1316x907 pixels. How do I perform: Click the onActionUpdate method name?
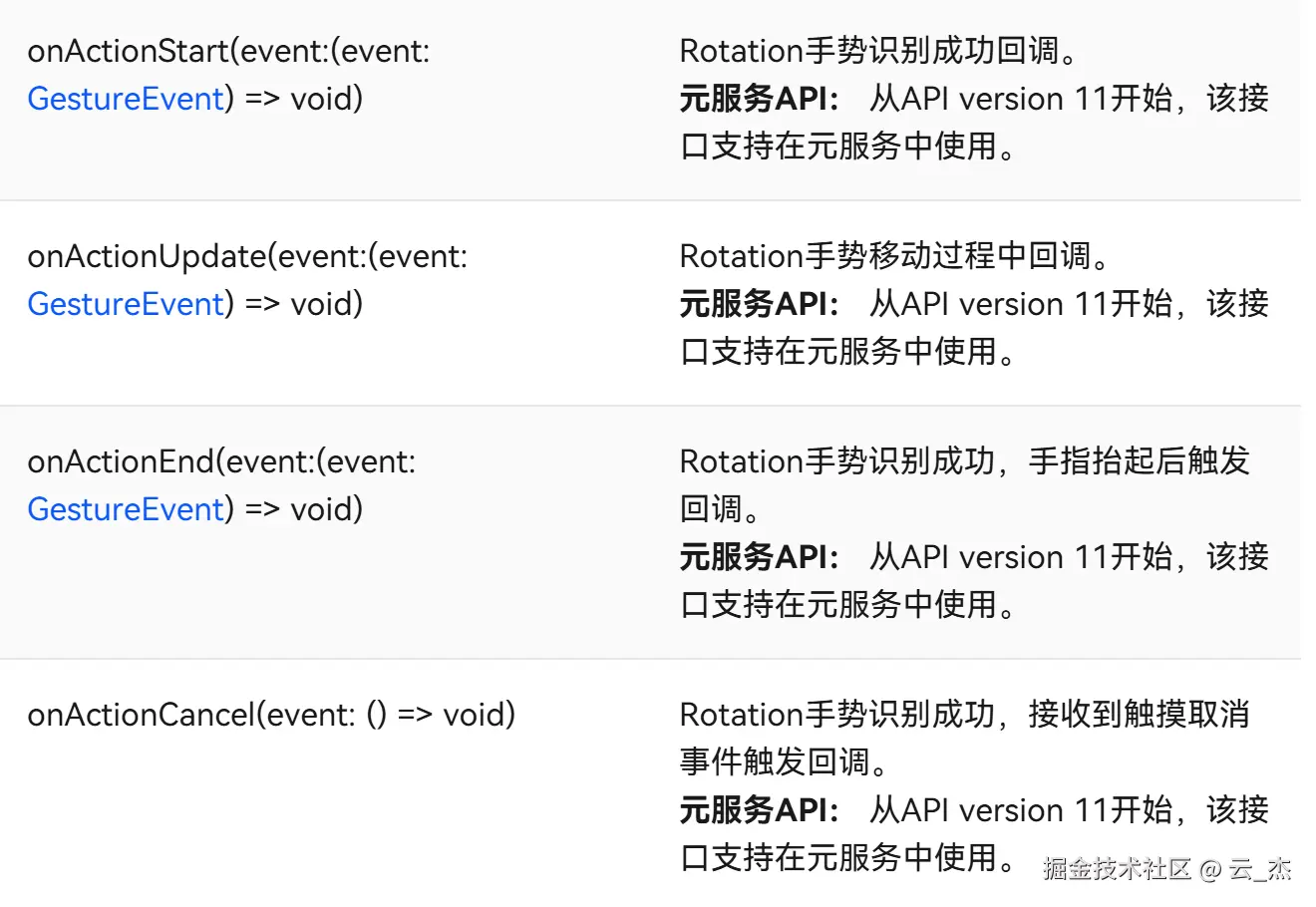coord(147,256)
